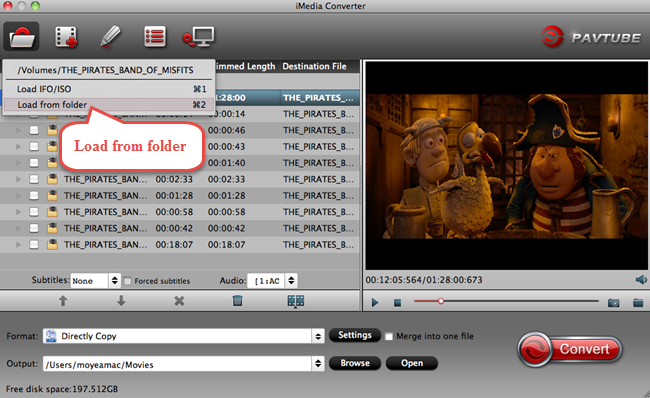
Task: Mute the preview volume speaker icon
Action: tap(641, 280)
